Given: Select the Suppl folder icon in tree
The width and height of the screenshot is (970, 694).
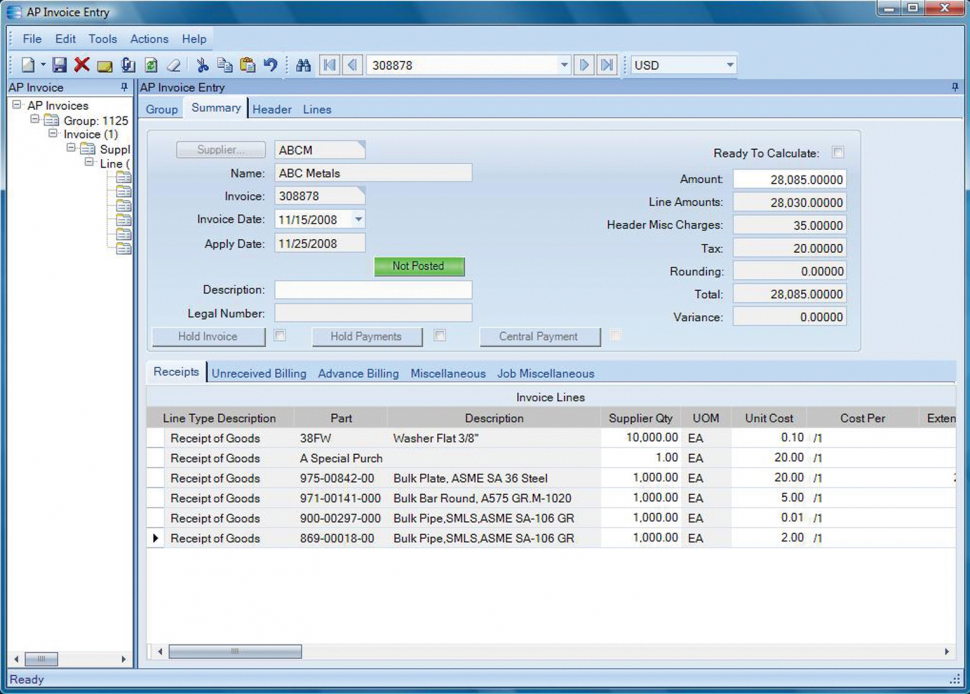Looking at the screenshot, I should pos(88,148).
